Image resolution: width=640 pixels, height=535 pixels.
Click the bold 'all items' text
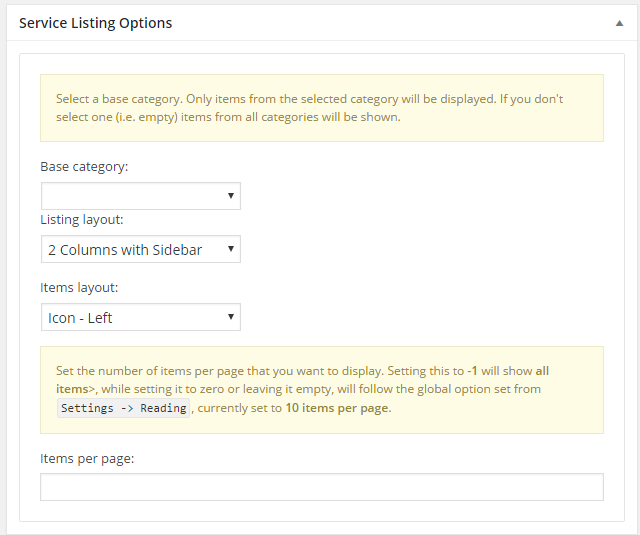pyautogui.click(x=302, y=380)
